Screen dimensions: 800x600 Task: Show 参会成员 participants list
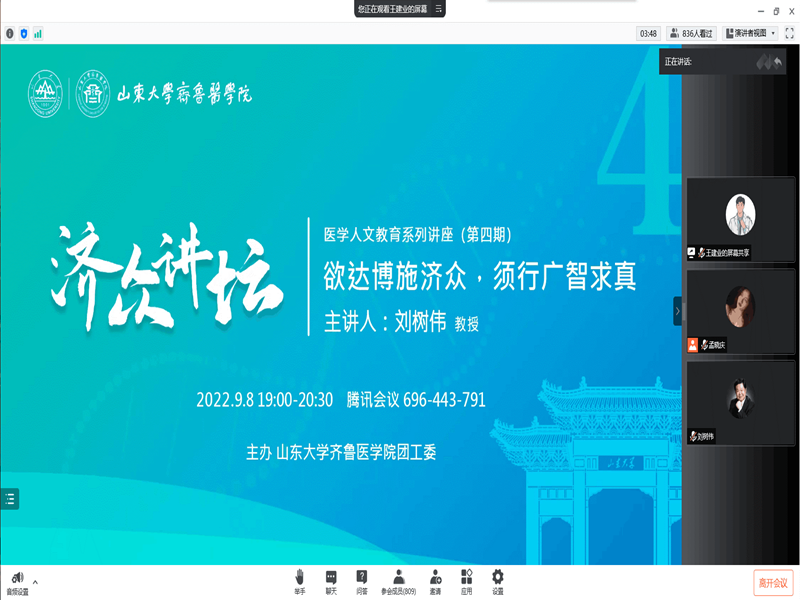tap(398, 581)
